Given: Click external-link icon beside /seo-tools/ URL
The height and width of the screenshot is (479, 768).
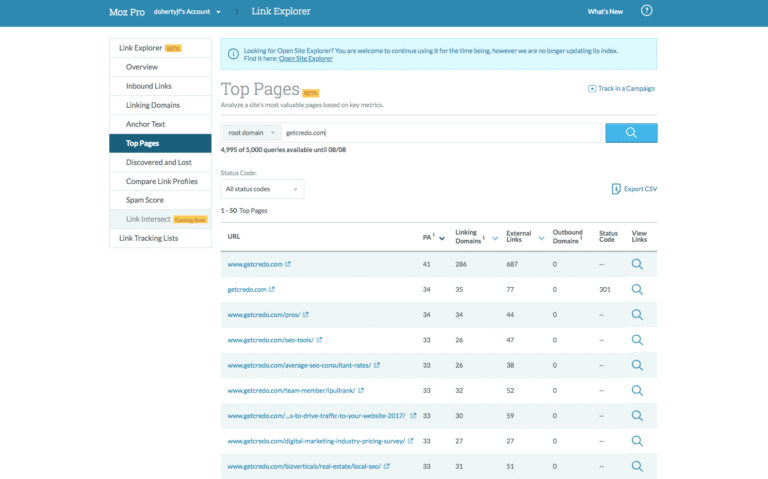Looking at the screenshot, I should pos(319,339).
